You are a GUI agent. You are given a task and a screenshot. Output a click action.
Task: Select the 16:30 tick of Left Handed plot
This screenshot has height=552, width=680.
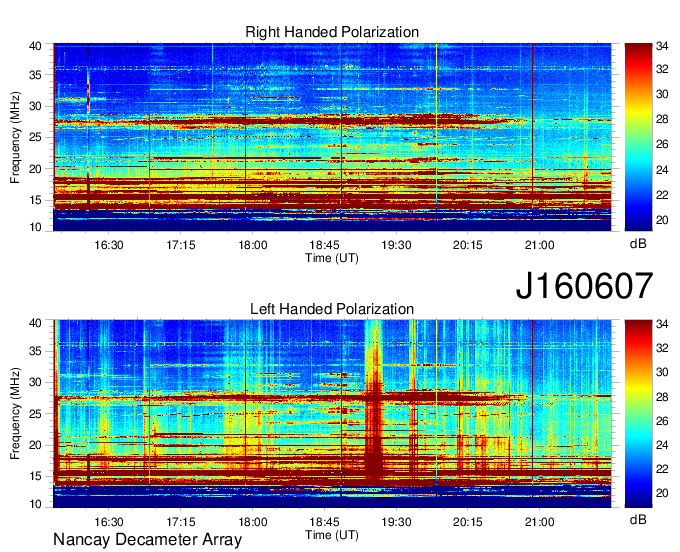109,522
